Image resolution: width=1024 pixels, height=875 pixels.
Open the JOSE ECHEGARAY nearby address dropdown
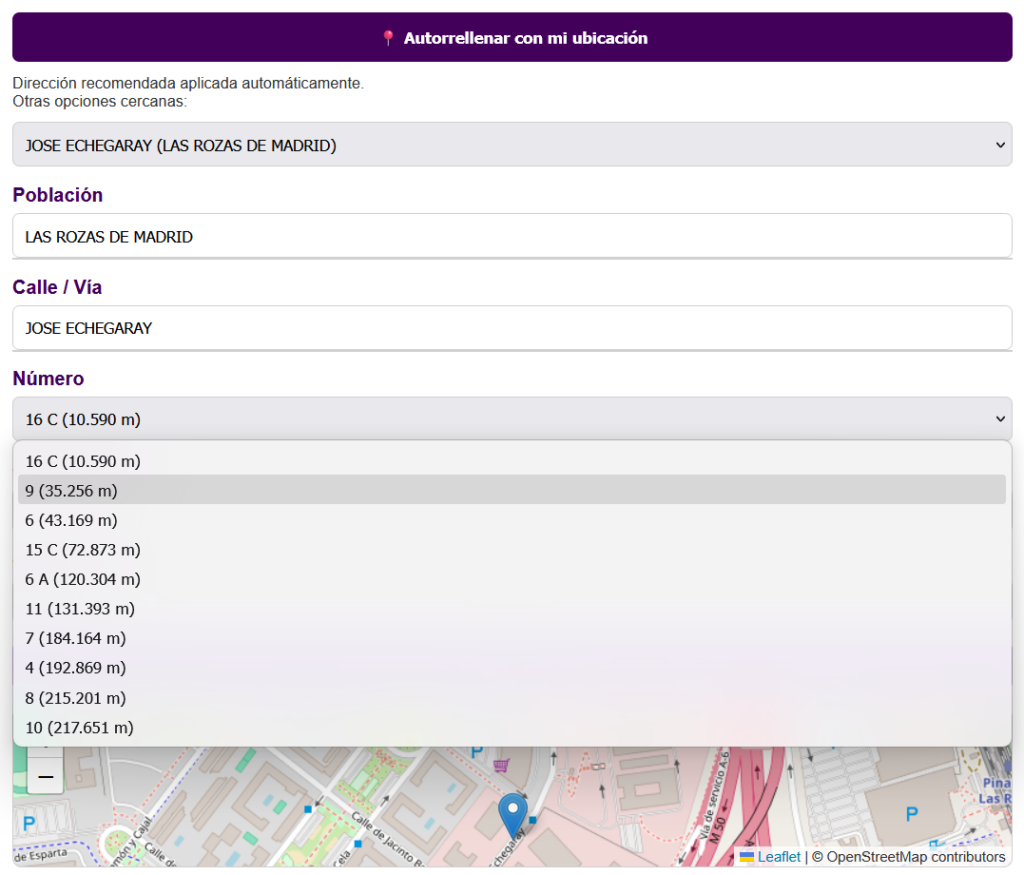click(512, 144)
